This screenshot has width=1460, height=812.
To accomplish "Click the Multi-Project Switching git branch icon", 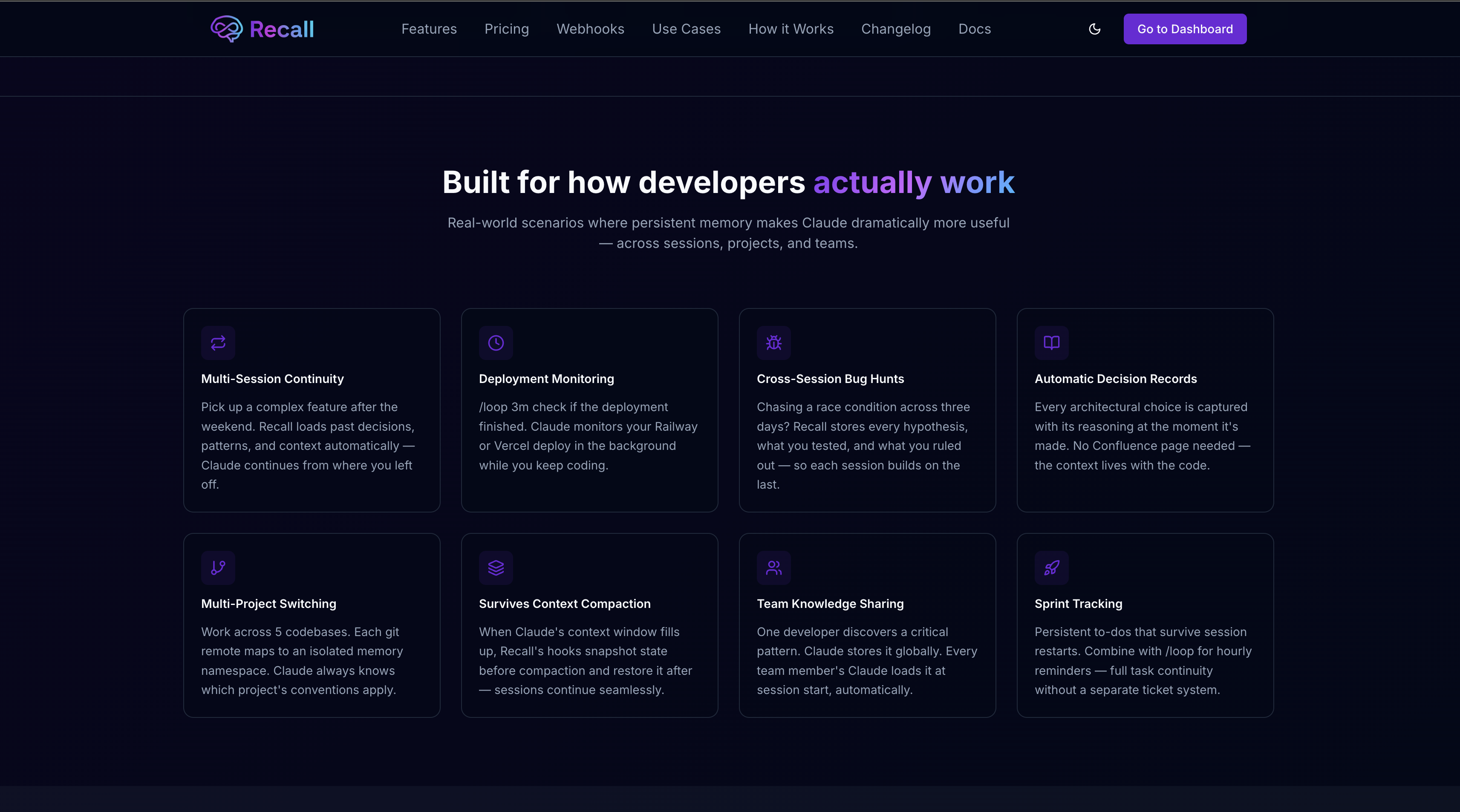I will (218, 568).
